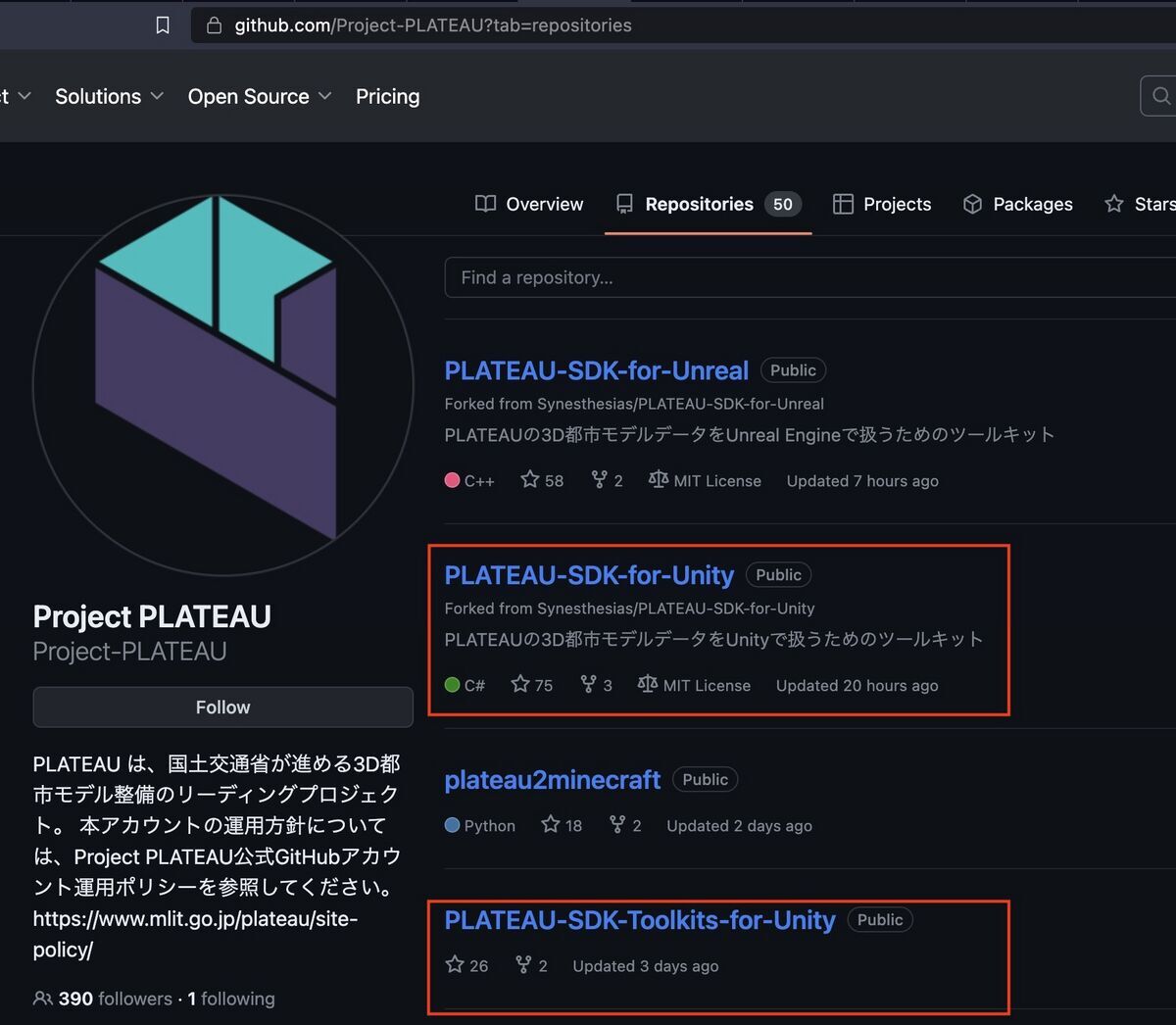Image resolution: width=1176 pixels, height=1025 pixels.
Task: Click 'Updated 3 days ago' text
Action: [x=645, y=965]
